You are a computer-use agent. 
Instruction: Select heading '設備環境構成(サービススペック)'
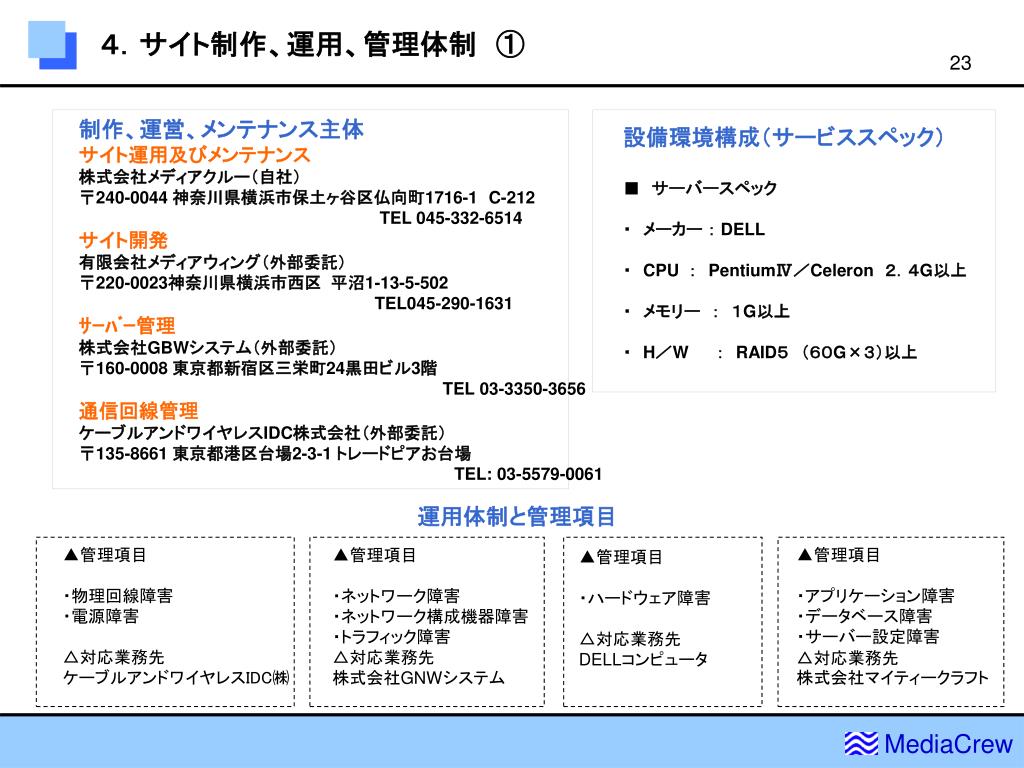(783, 137)
